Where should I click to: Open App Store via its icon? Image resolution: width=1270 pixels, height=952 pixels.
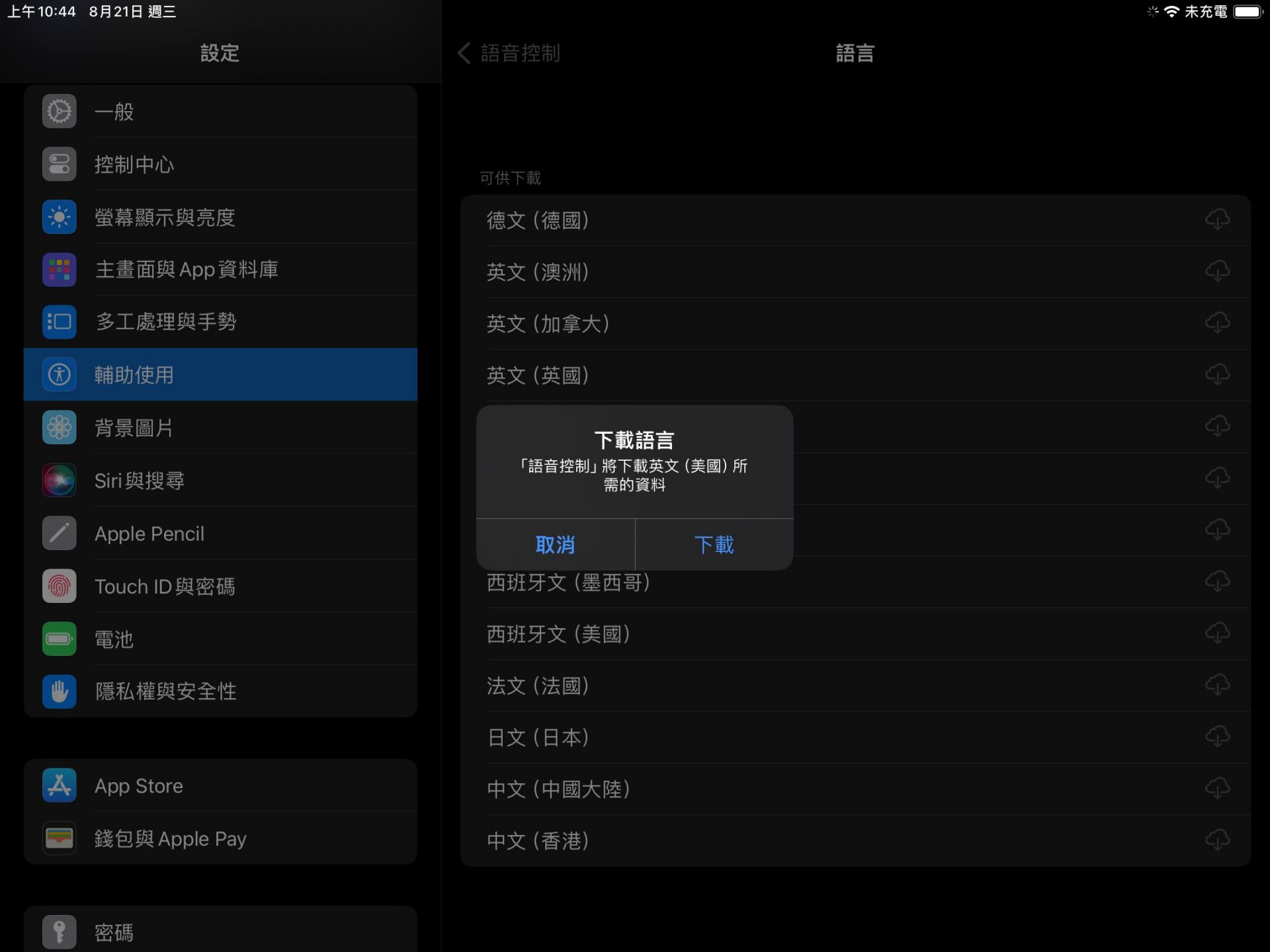coord(60,785)
